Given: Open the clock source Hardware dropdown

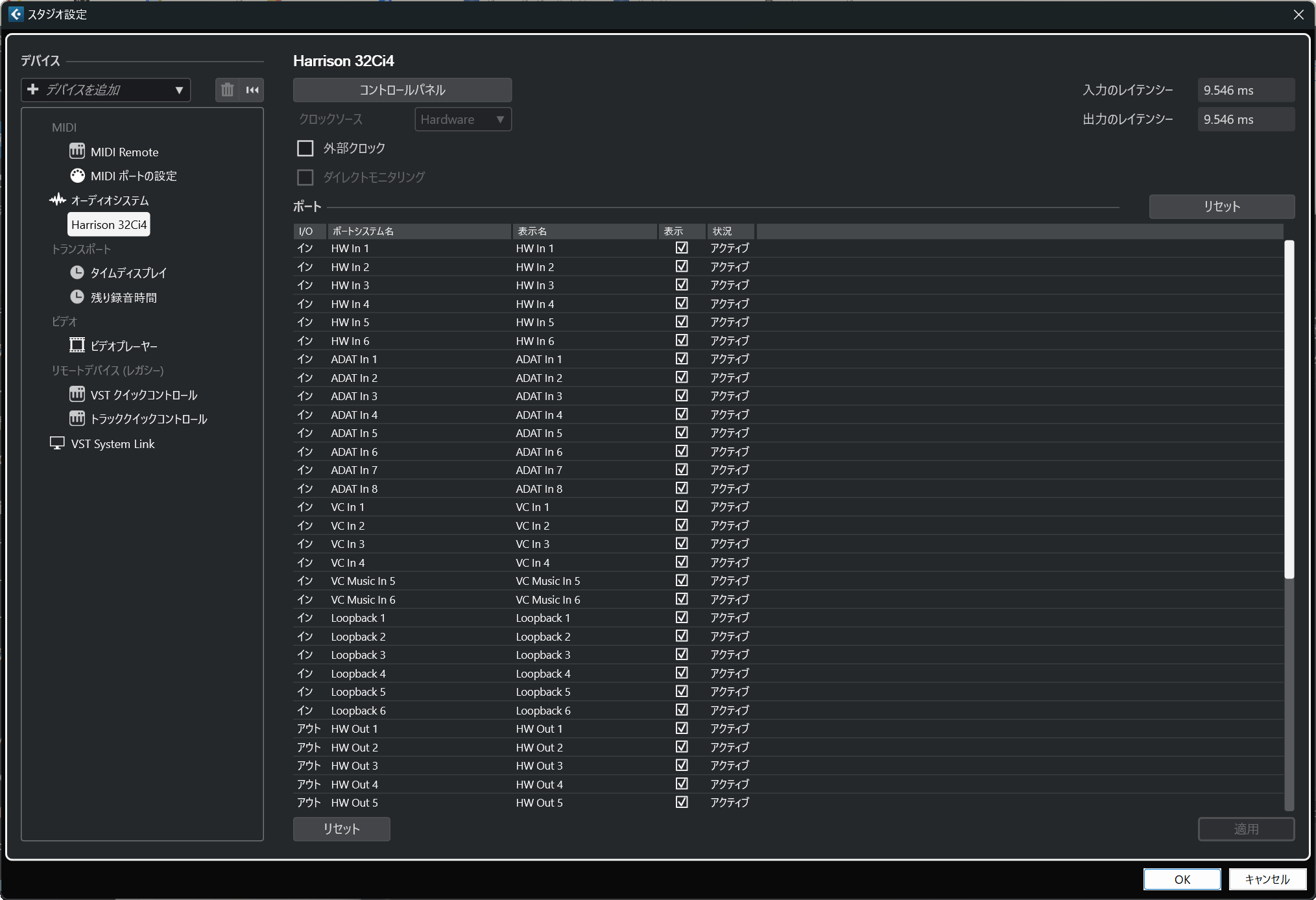Looking at the screenshot, I should (463, 119).
